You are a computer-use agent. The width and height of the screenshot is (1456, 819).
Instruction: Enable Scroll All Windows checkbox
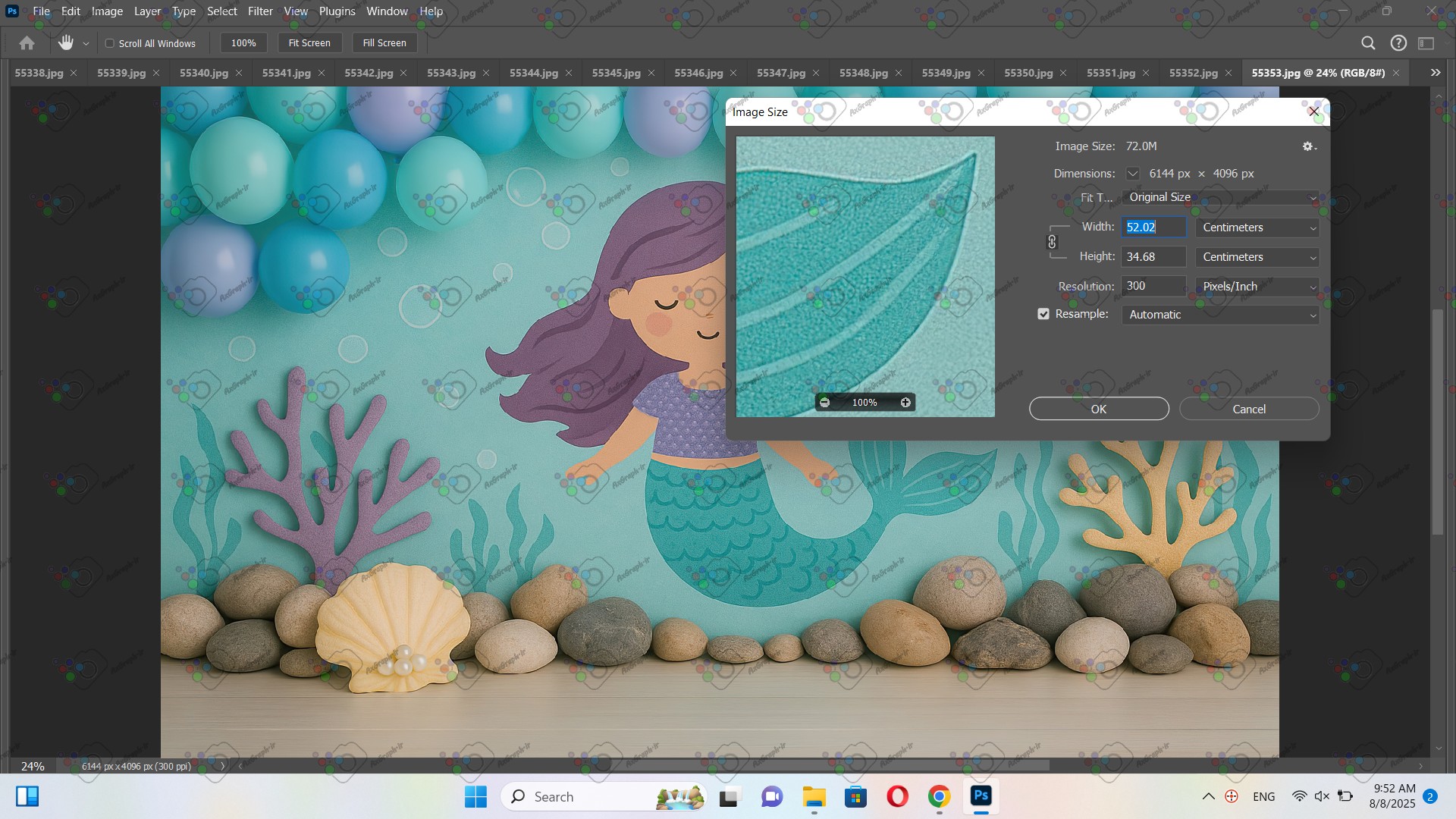[x=110, y=43]
